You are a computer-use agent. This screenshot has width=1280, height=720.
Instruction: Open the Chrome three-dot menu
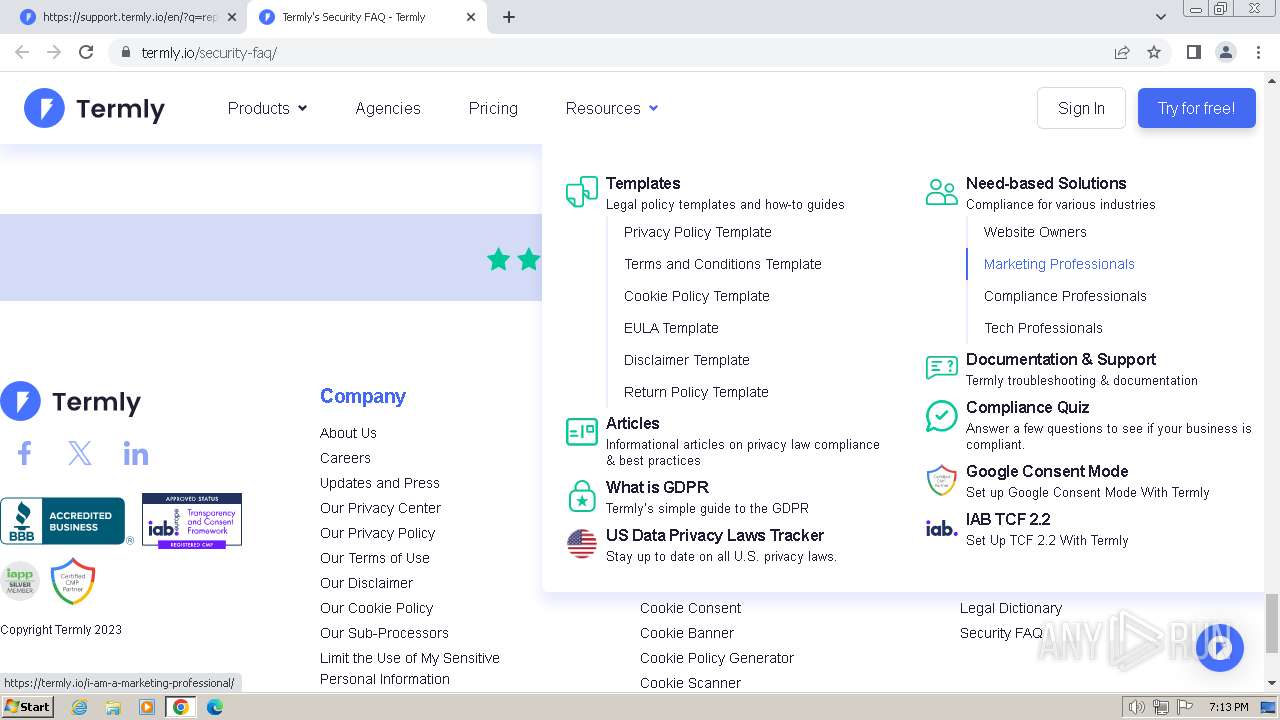coord(1259,52)
